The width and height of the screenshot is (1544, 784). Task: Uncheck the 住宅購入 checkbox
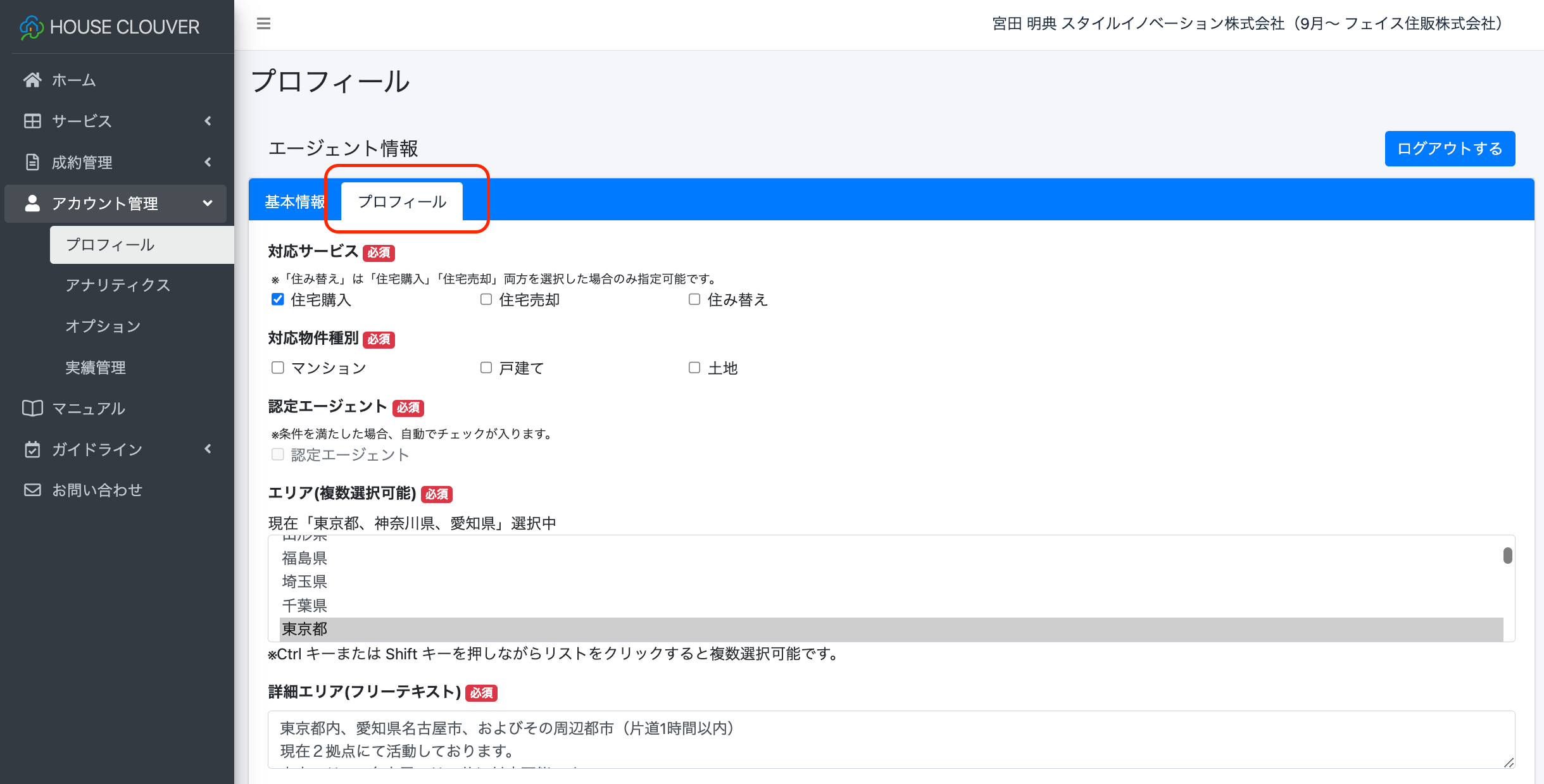277,299
